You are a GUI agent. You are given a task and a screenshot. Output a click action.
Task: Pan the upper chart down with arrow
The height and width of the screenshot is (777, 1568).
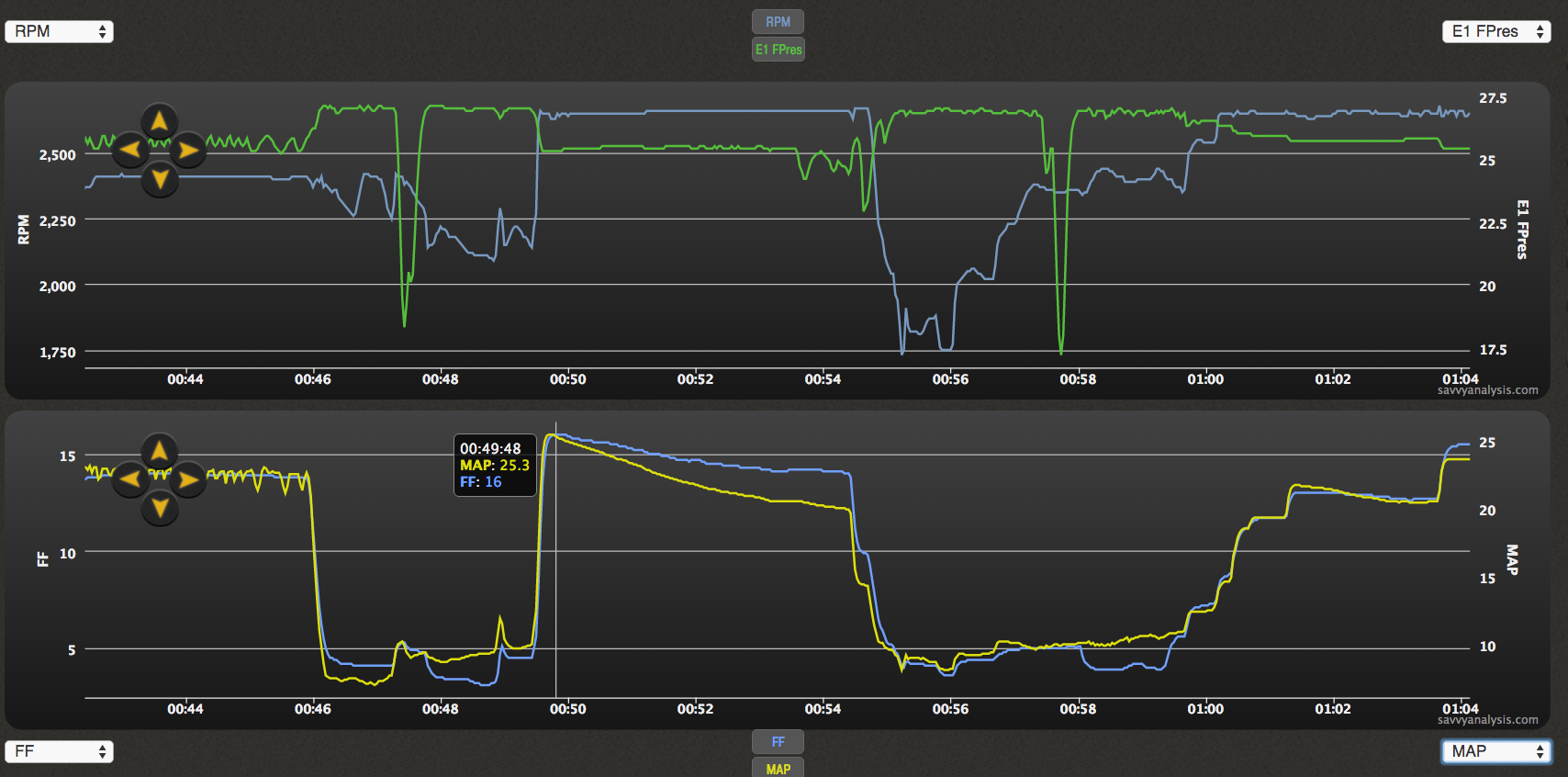pyautogui.click(x=160, y=179)
